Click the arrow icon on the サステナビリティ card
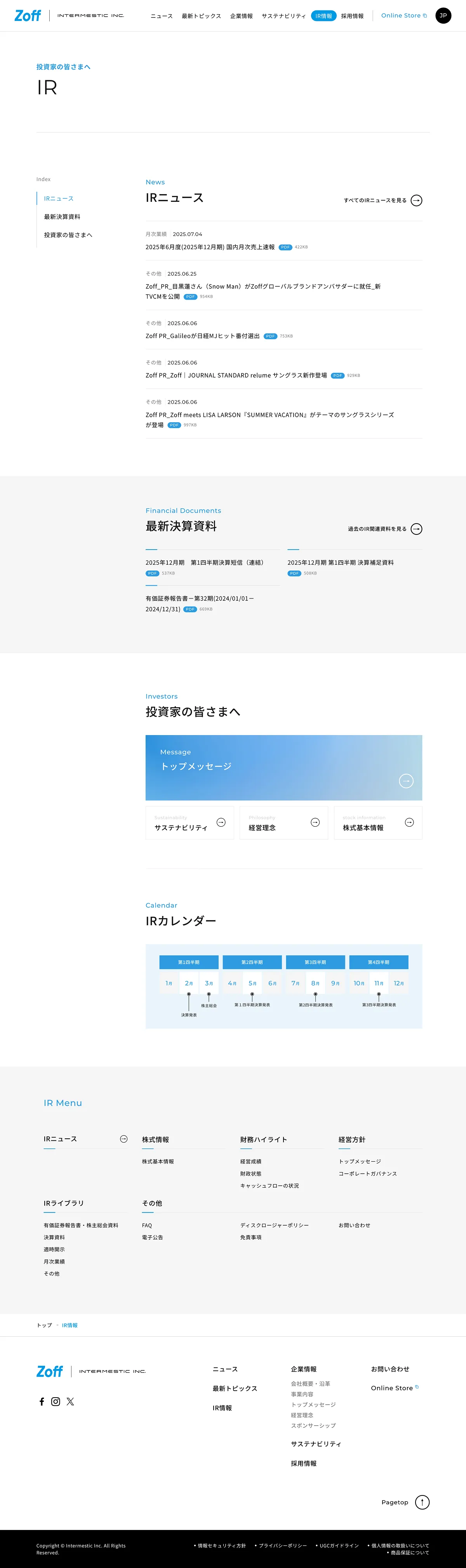The width and height of the screenshot is (466, 1568). 221,822
